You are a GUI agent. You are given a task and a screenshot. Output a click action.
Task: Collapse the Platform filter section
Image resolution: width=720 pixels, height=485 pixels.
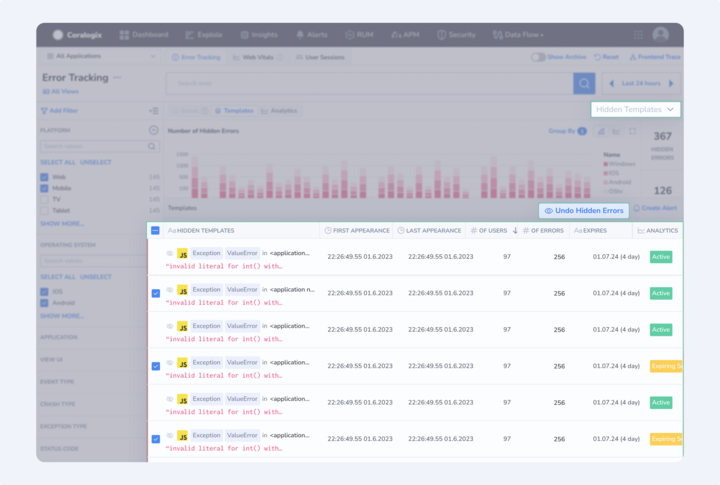pos(153,130)
